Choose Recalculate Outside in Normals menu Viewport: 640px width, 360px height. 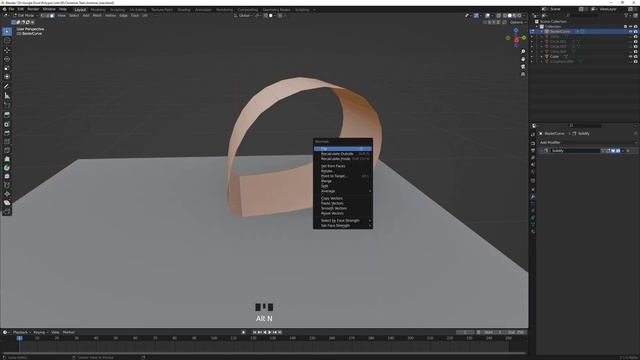(x=343, y=153)
